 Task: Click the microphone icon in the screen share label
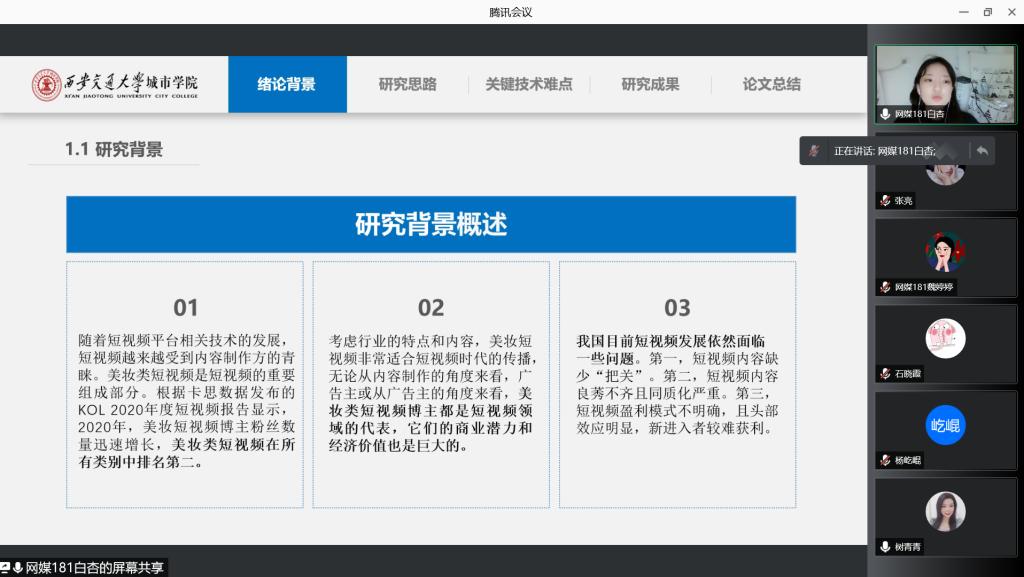pyautogui.click(x=18, y=567)
